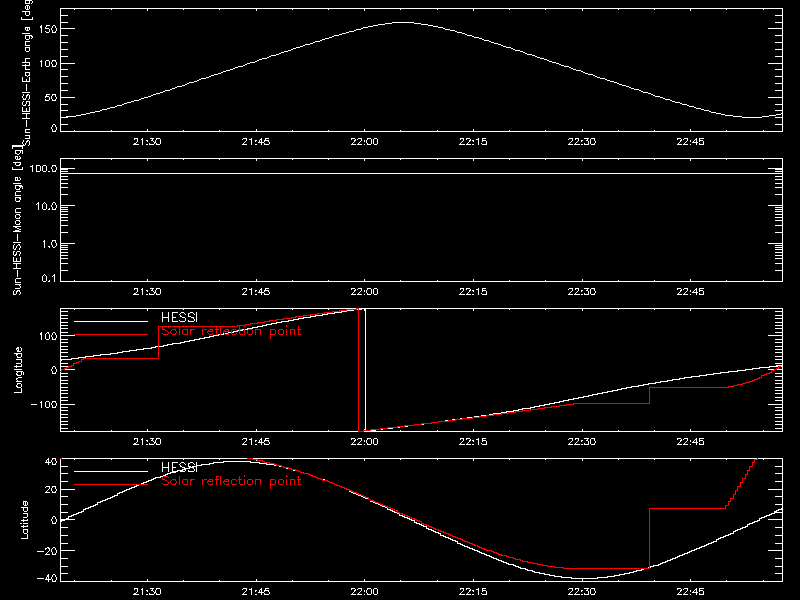Viewport: 800px width, 600px height.
Task: Click 22:30 under the Latitude plot
Action: [582, 592]
